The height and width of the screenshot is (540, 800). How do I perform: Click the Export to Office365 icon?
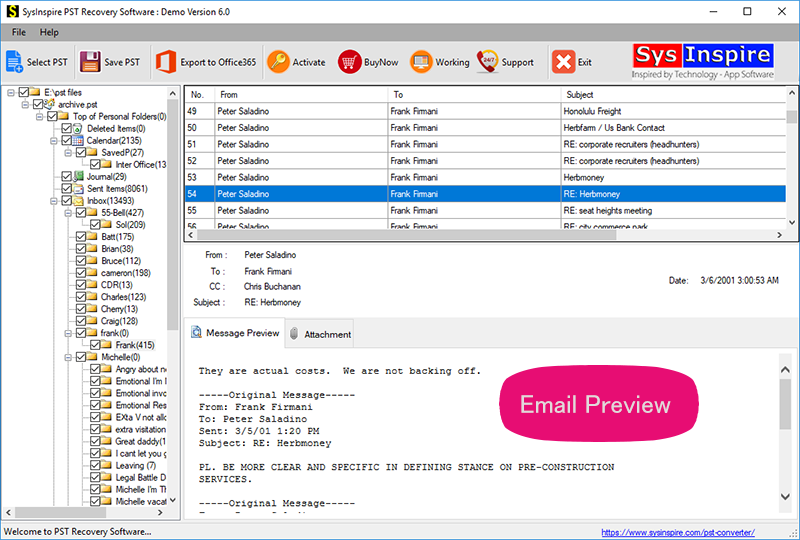166,62
